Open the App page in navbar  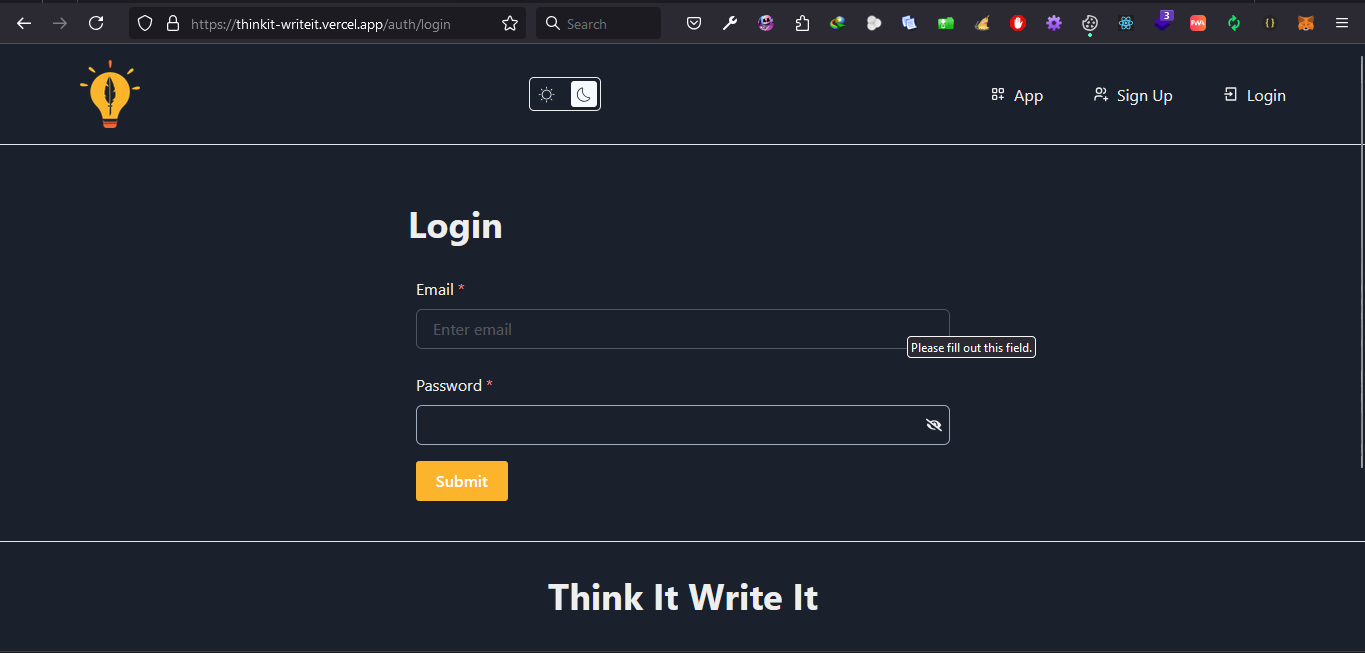pyautogui.click(x=1017, y=96)
